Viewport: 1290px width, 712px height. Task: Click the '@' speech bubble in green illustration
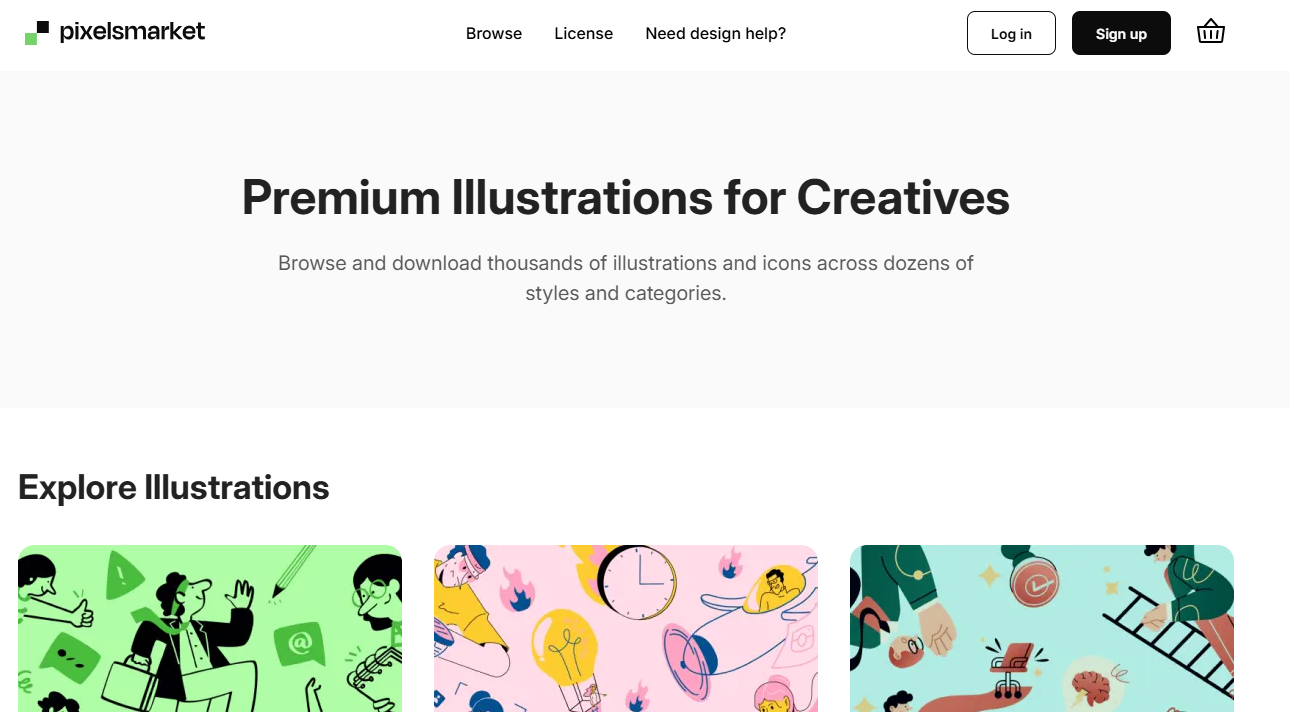[300, 644]
